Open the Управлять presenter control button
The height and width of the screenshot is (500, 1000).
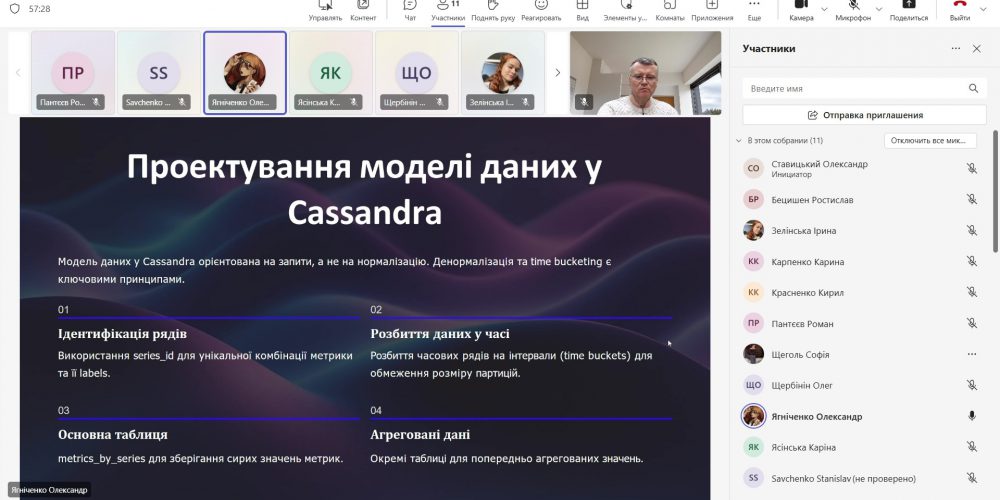[x=325, y=11]
